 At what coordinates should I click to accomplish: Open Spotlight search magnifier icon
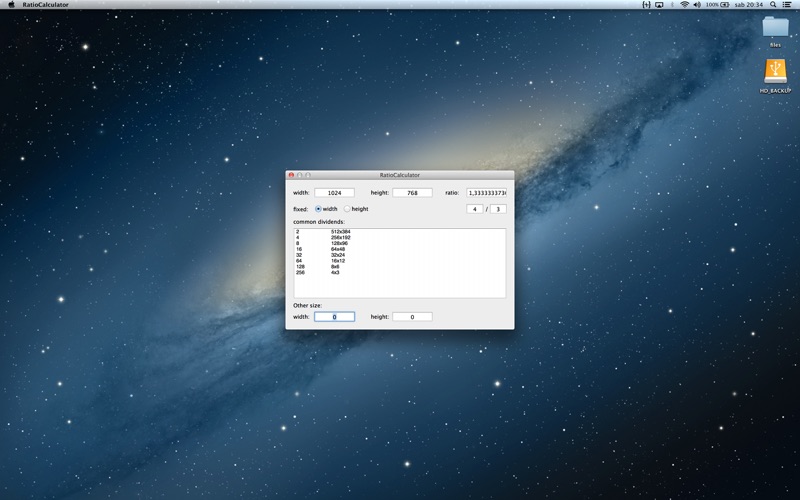pos(773,5)
